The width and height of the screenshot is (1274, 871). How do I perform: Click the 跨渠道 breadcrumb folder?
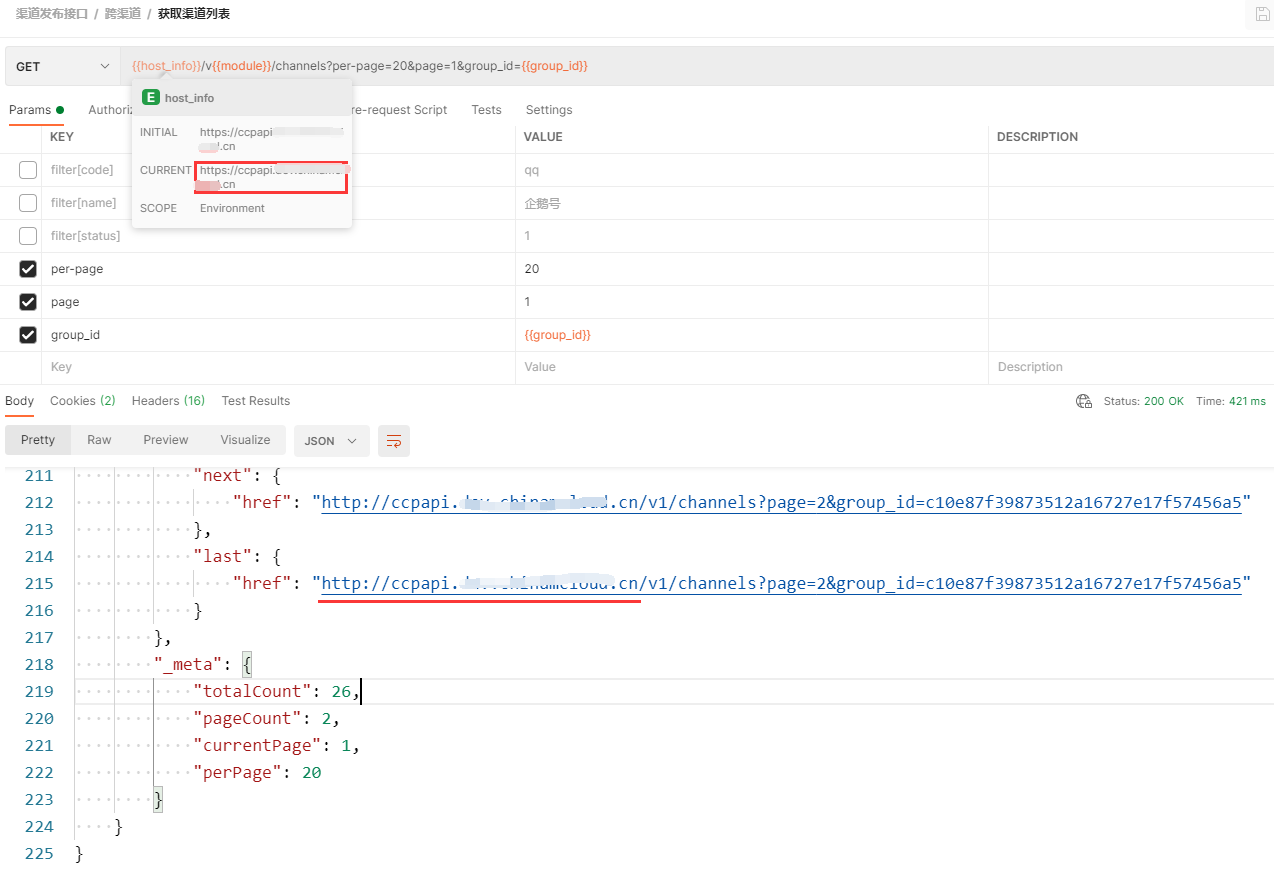tap(122, 14)
